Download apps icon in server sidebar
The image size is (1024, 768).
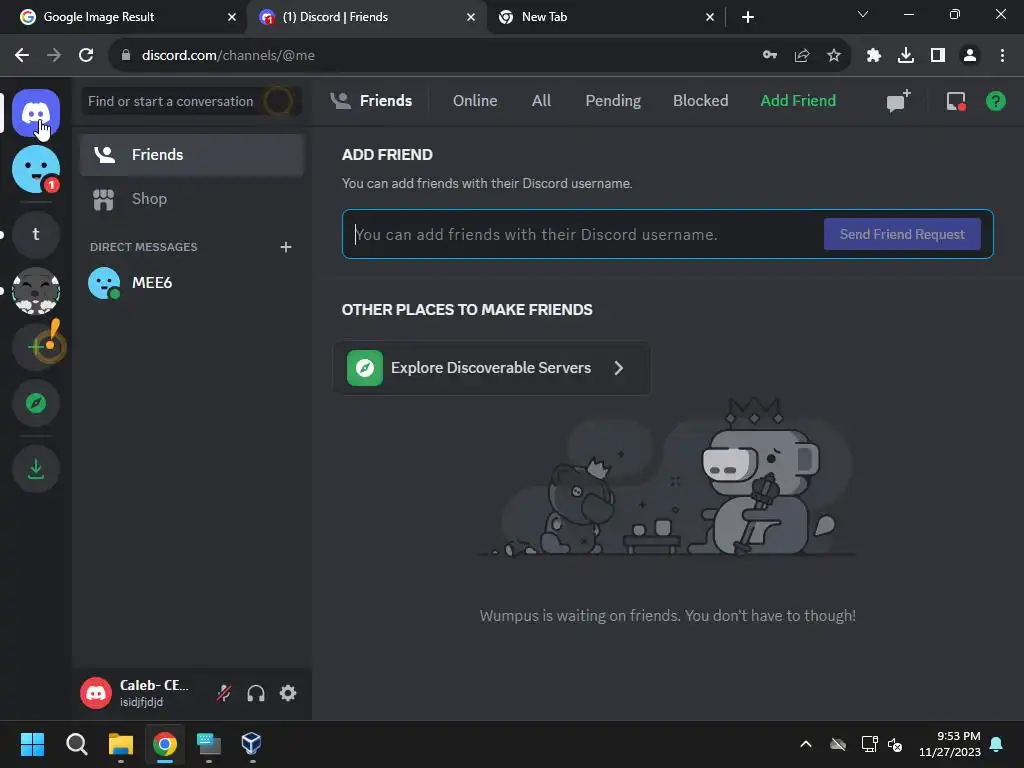tap(35, 468)
